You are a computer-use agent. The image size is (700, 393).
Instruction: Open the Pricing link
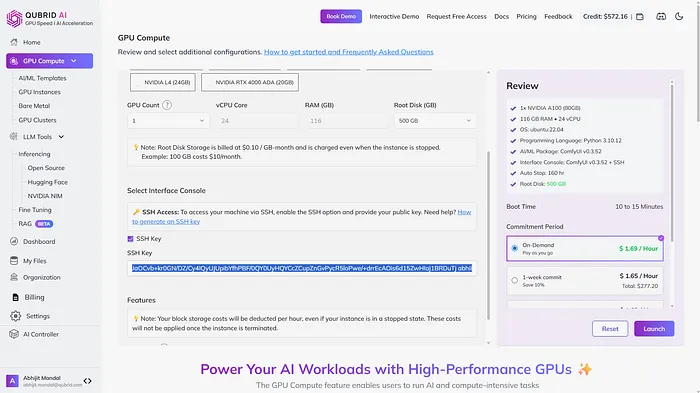tap(526, 17)
